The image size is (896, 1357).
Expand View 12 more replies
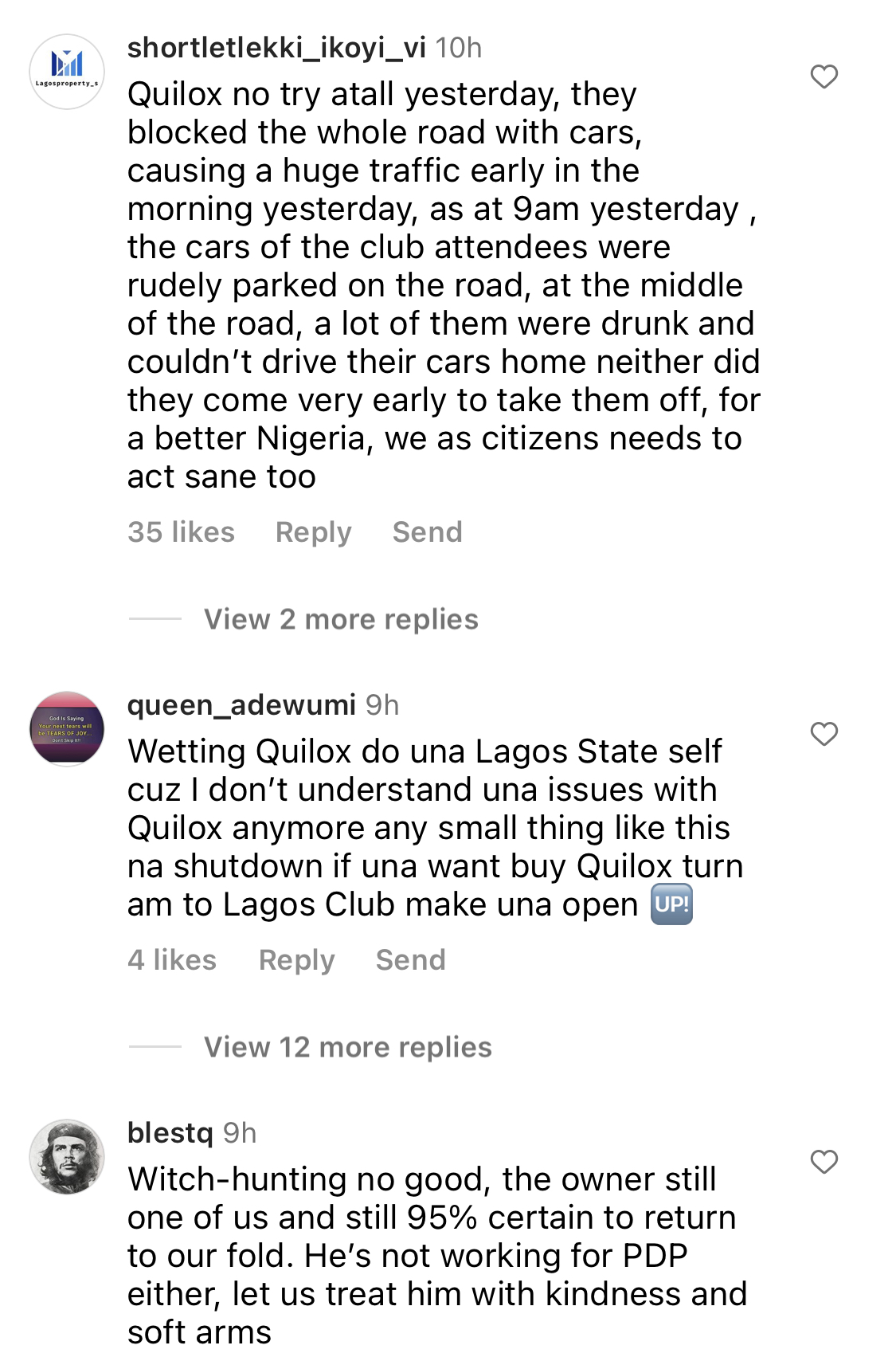(x=348, y=1047)
